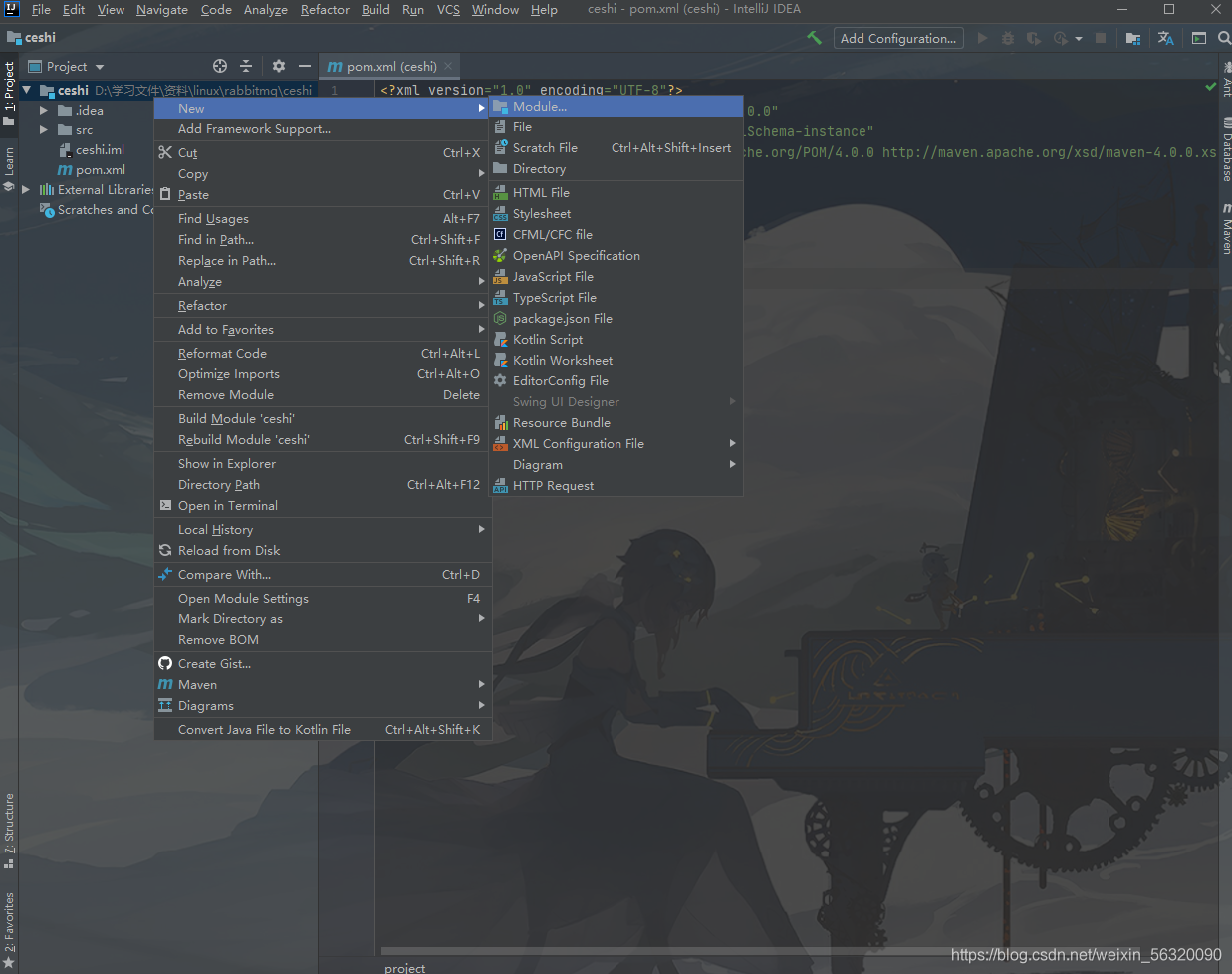
Task: Expand XML Configuration File submenu
Action: pos(617,444)
